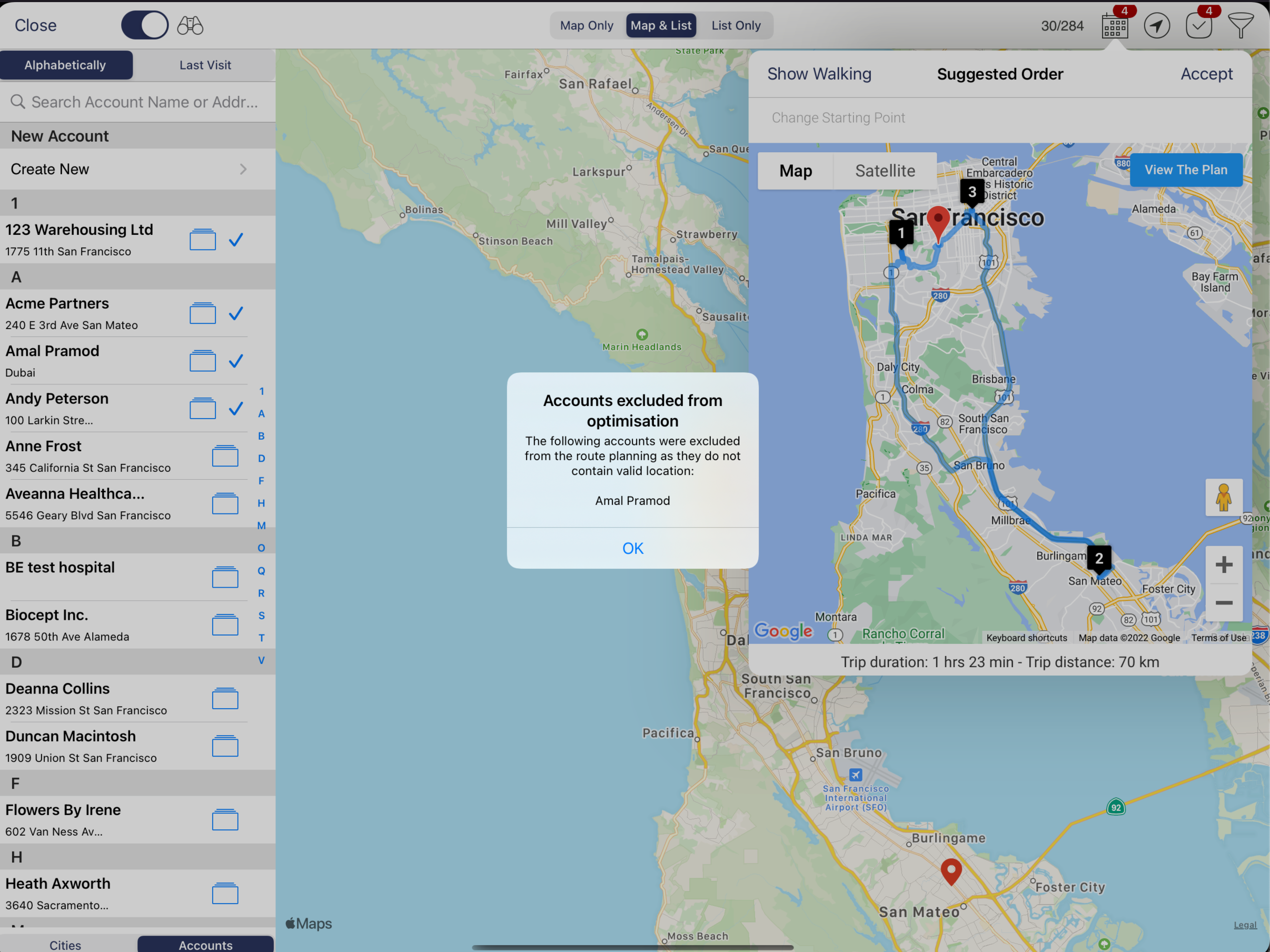Tap the binoculars icon beside the toggle
This screenshot has width=1270, height=952.
point(190,25)
